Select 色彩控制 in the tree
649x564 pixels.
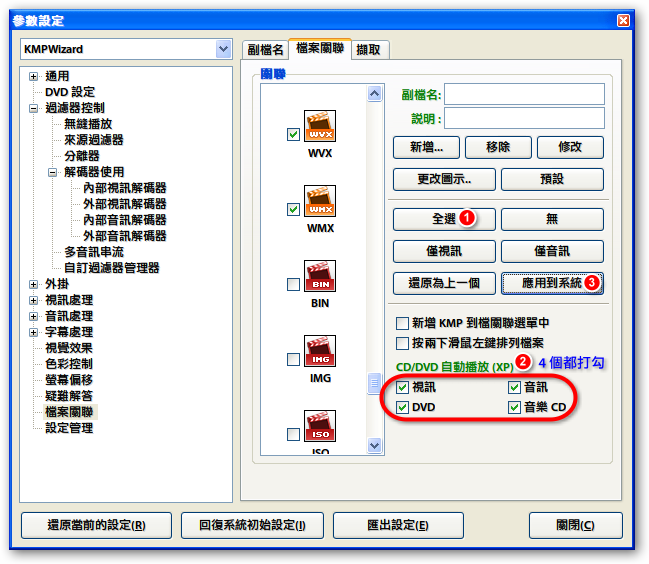(x=69, y=364)
